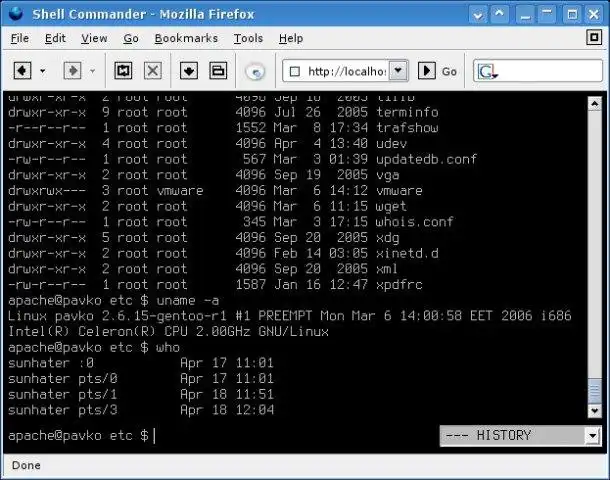This screenshot has height=480, width=610.
Task: Click the 'trafshow' file name
Action: 407,128
